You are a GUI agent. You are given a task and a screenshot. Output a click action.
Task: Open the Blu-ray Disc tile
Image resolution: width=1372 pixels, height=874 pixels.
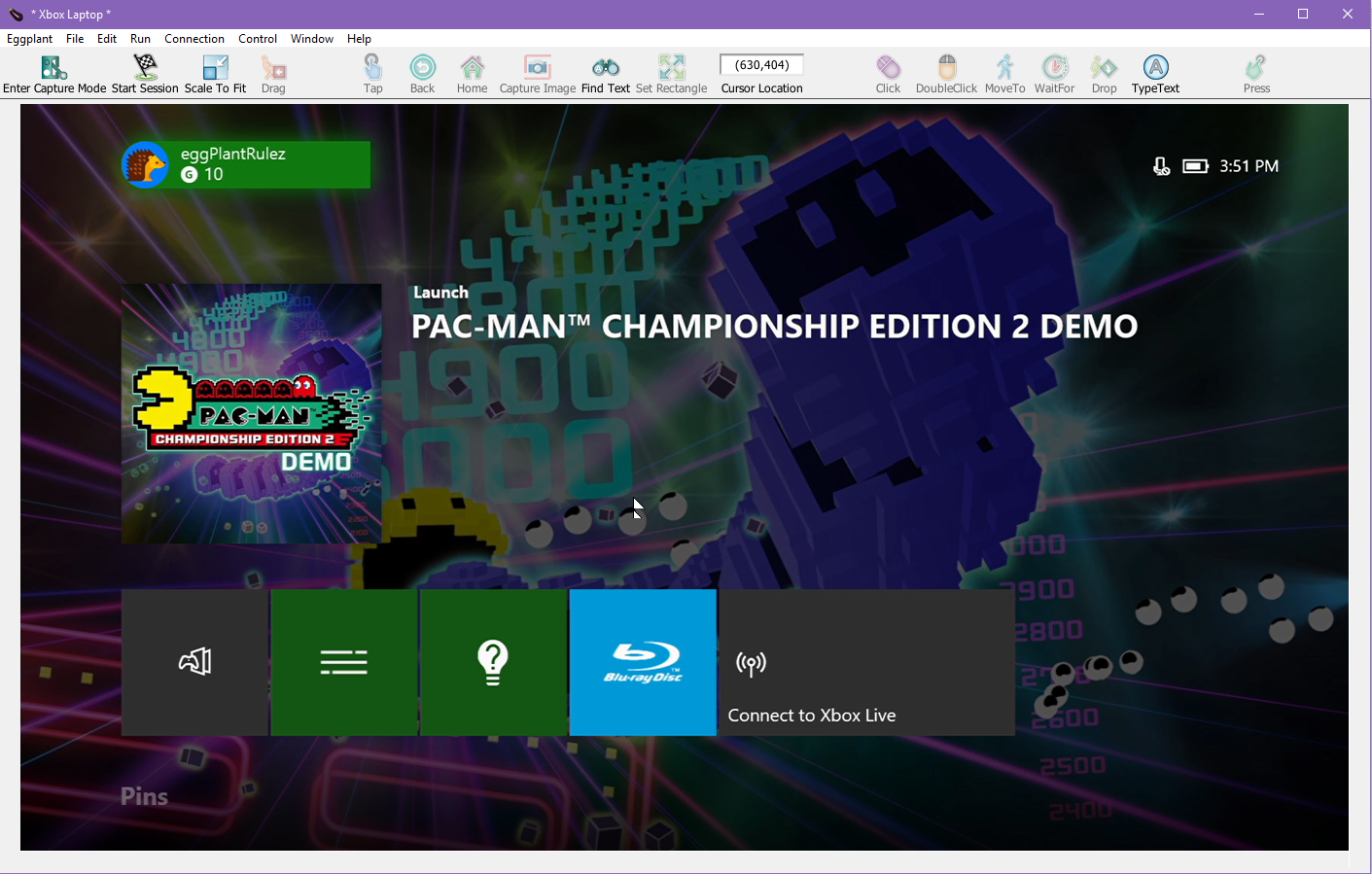point(643,662)
